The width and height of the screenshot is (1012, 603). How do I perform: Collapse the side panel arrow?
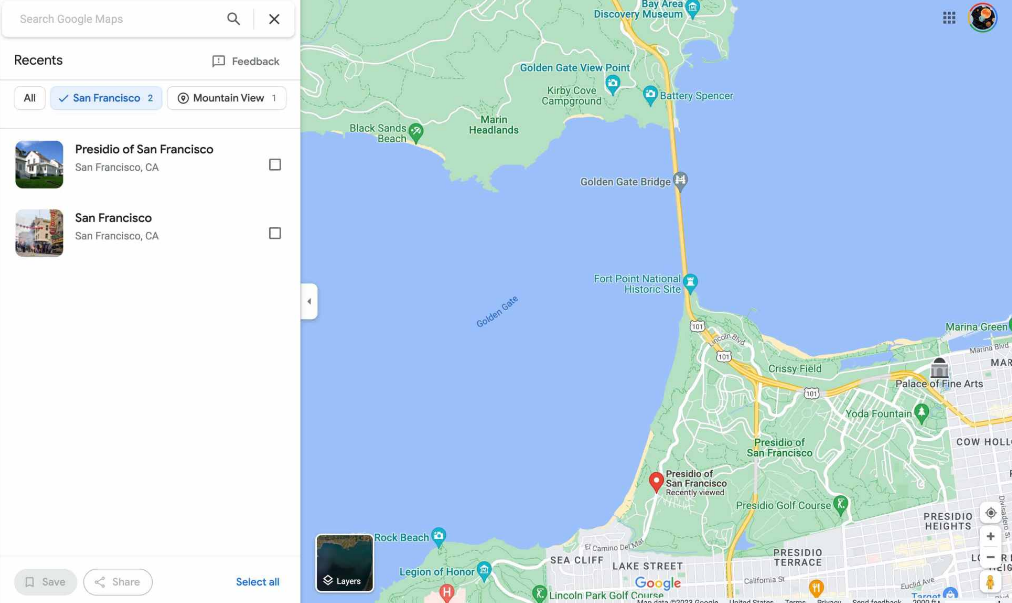pyautogui.click(x=309, y=302)
